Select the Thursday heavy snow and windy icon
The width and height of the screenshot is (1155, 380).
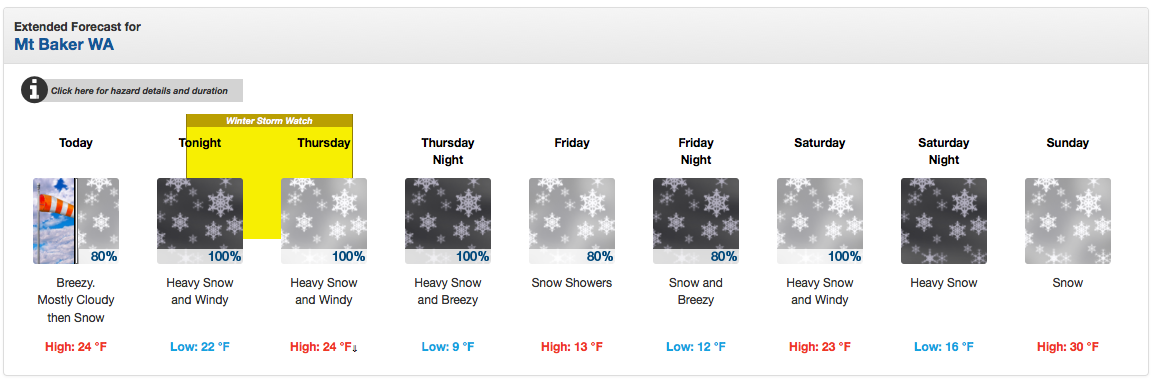pyautogui.click(x=323, y=221)
